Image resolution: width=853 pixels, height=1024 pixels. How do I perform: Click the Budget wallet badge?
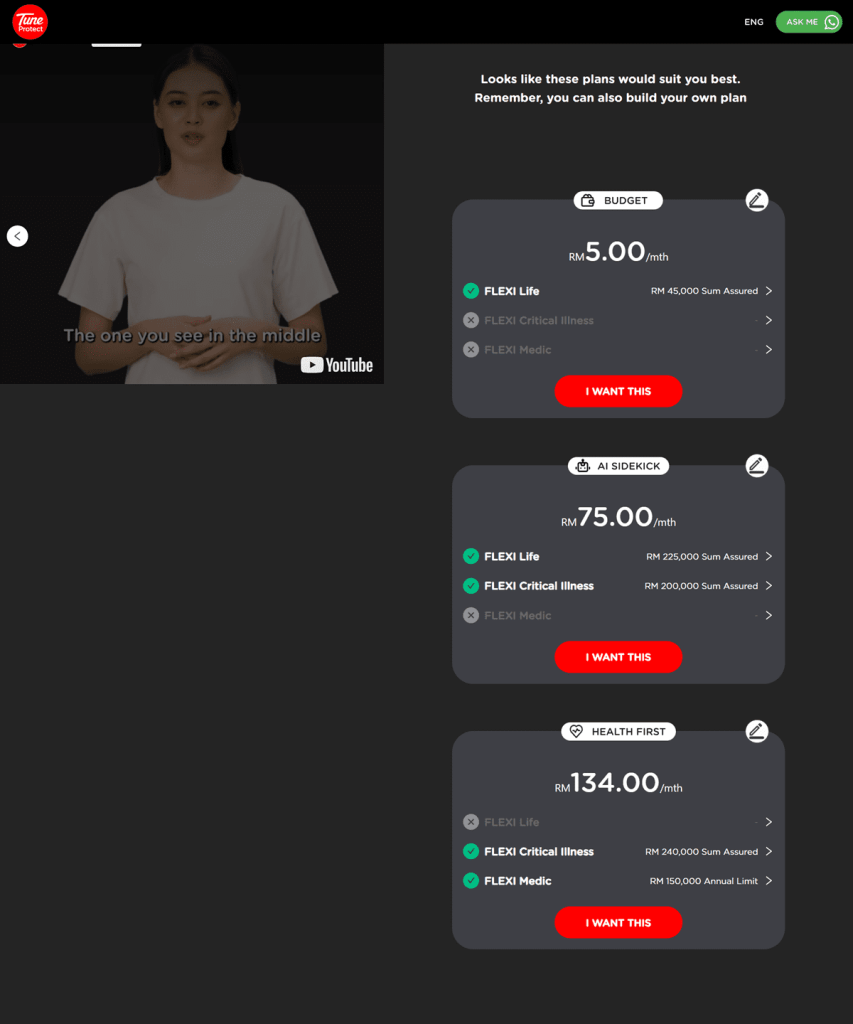[618, 200]
